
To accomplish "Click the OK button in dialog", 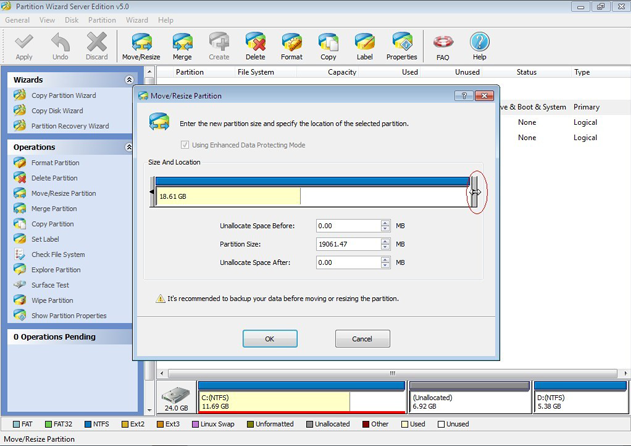I will click(270, 339).
